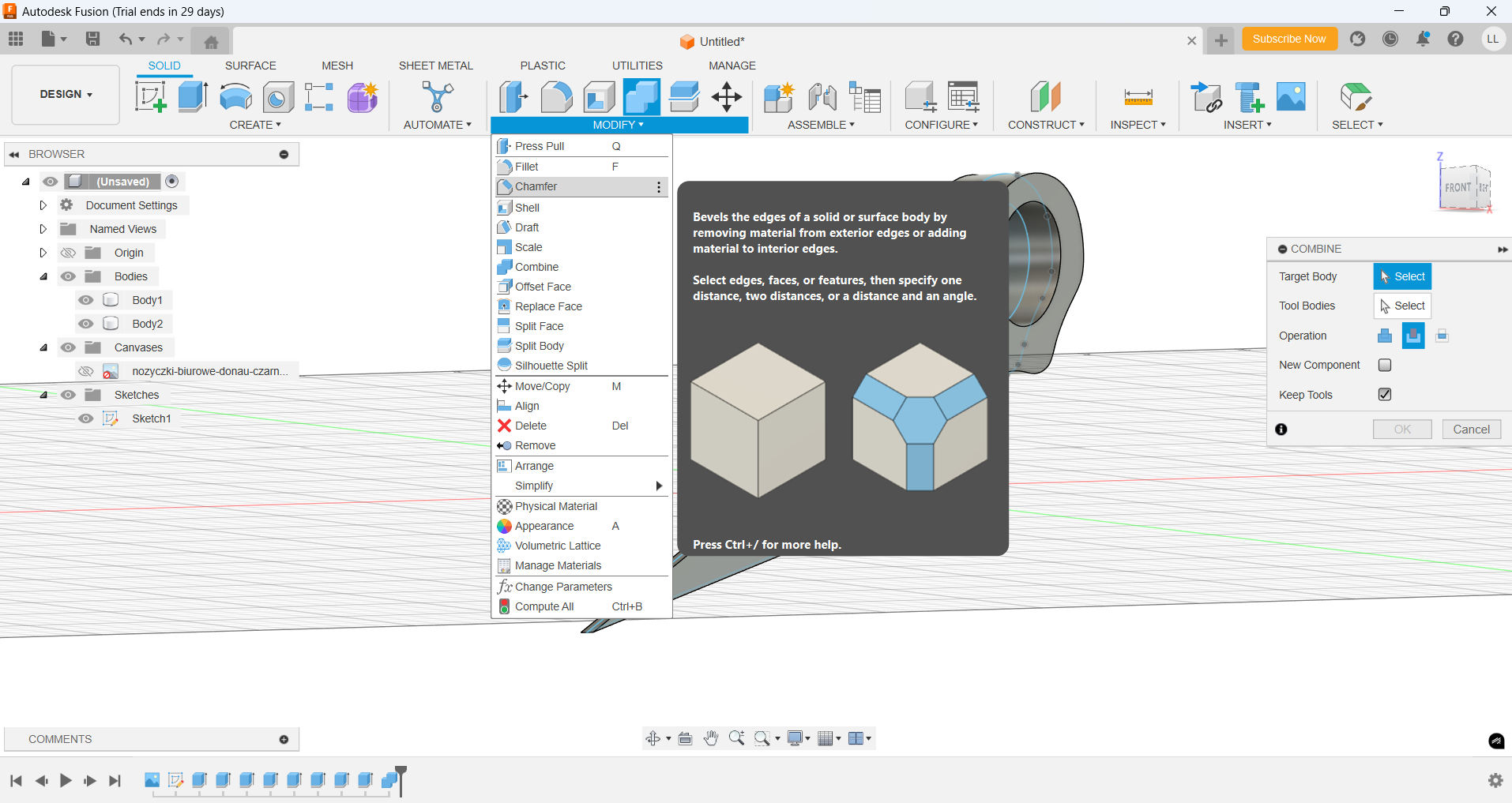Switch to the SURFACE tab
This screenshot has width=1512, height=803.
coord(250,66)
